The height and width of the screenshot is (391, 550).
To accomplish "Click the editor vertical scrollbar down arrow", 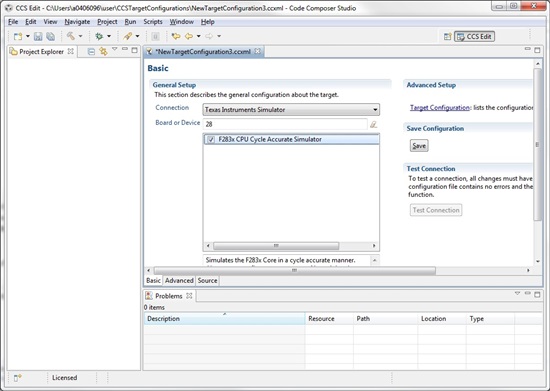I will 538,261.
